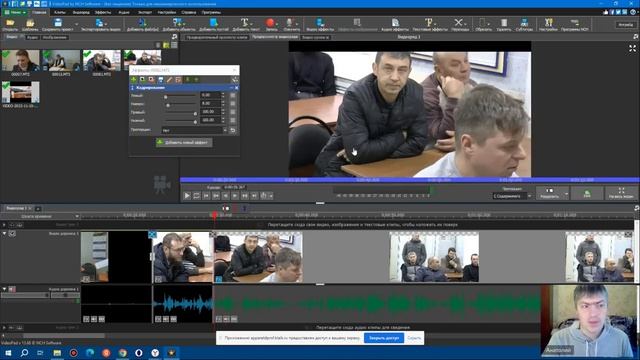640x360 pixels.
Task: Open Программы NCH from the toolbar
Action: tap(575, 24)
